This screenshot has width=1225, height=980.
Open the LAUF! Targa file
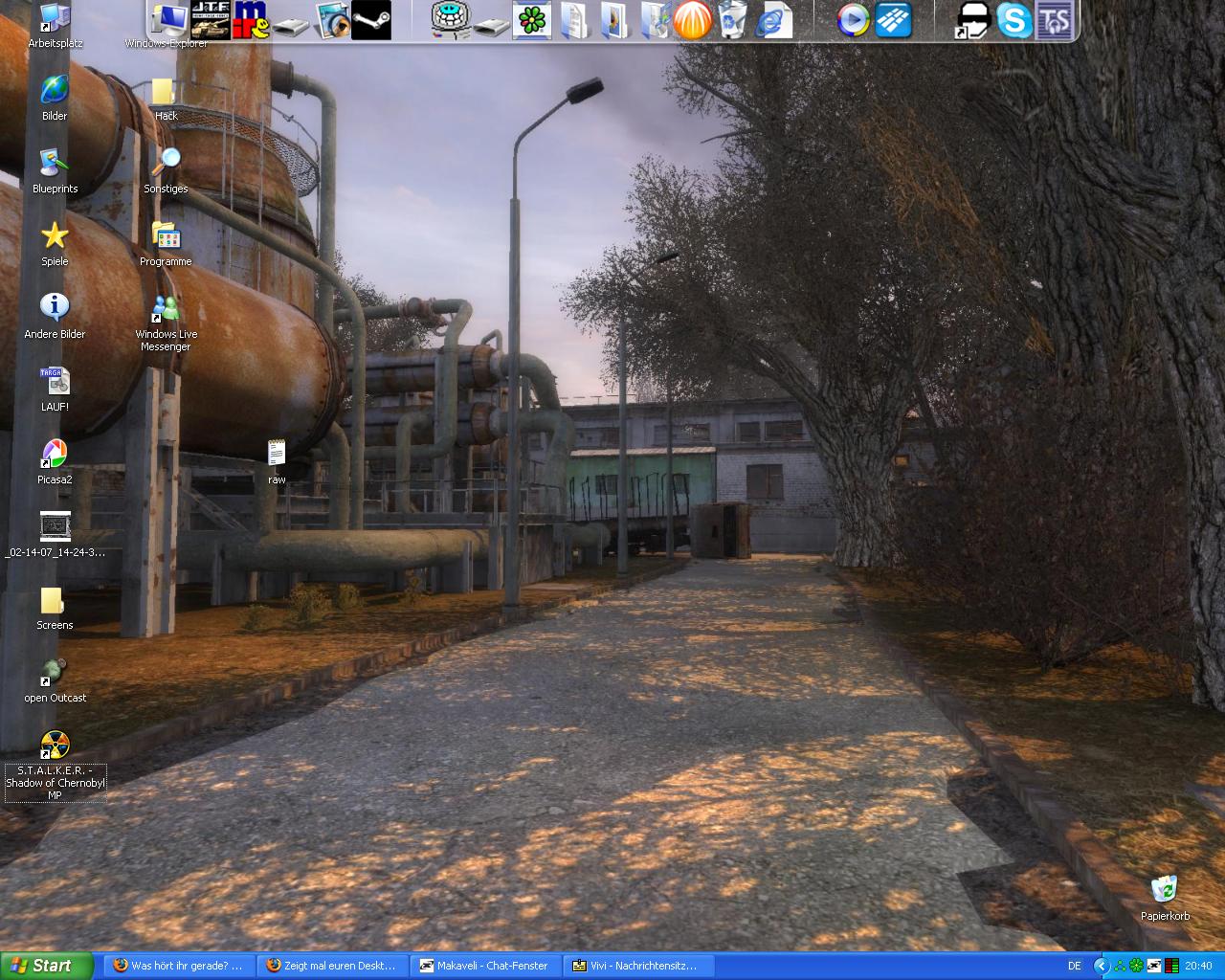pos(55,389)
